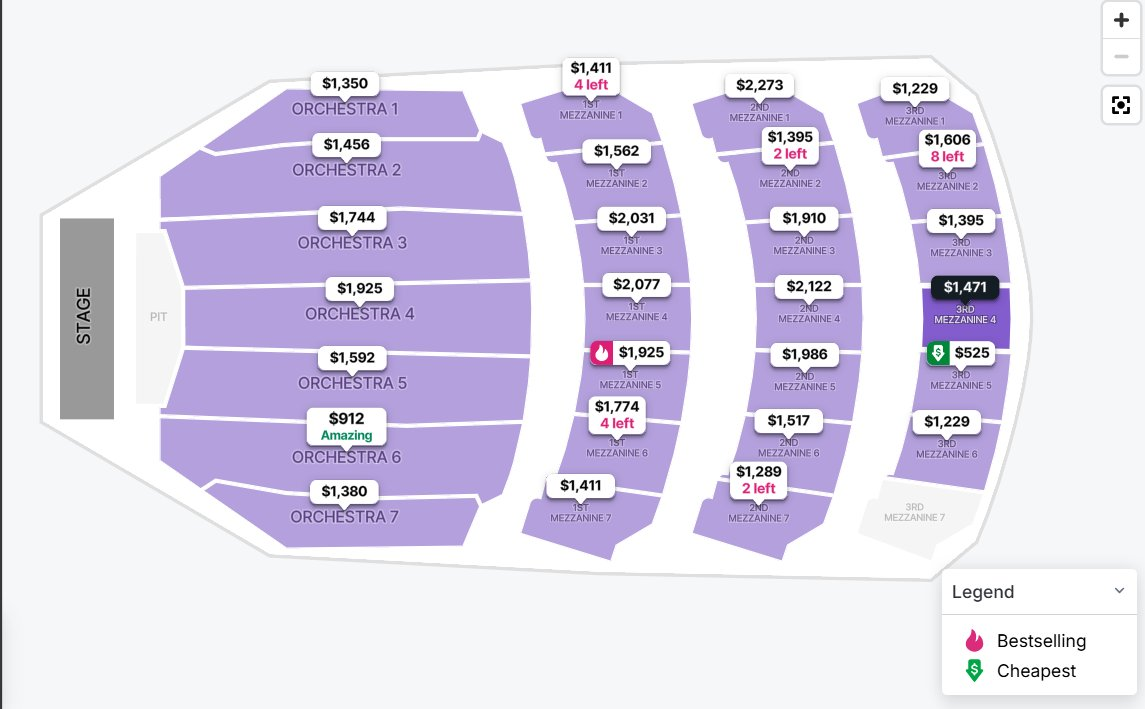The width and height of the screenshot is (1145, 709).
Task: Choose $1,606 with 8 left in 3rd Mezzanine 2
Action: (x=947, y=147)
